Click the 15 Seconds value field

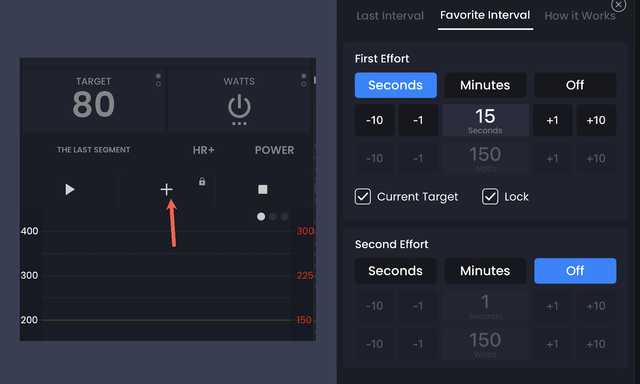(485, 120)
